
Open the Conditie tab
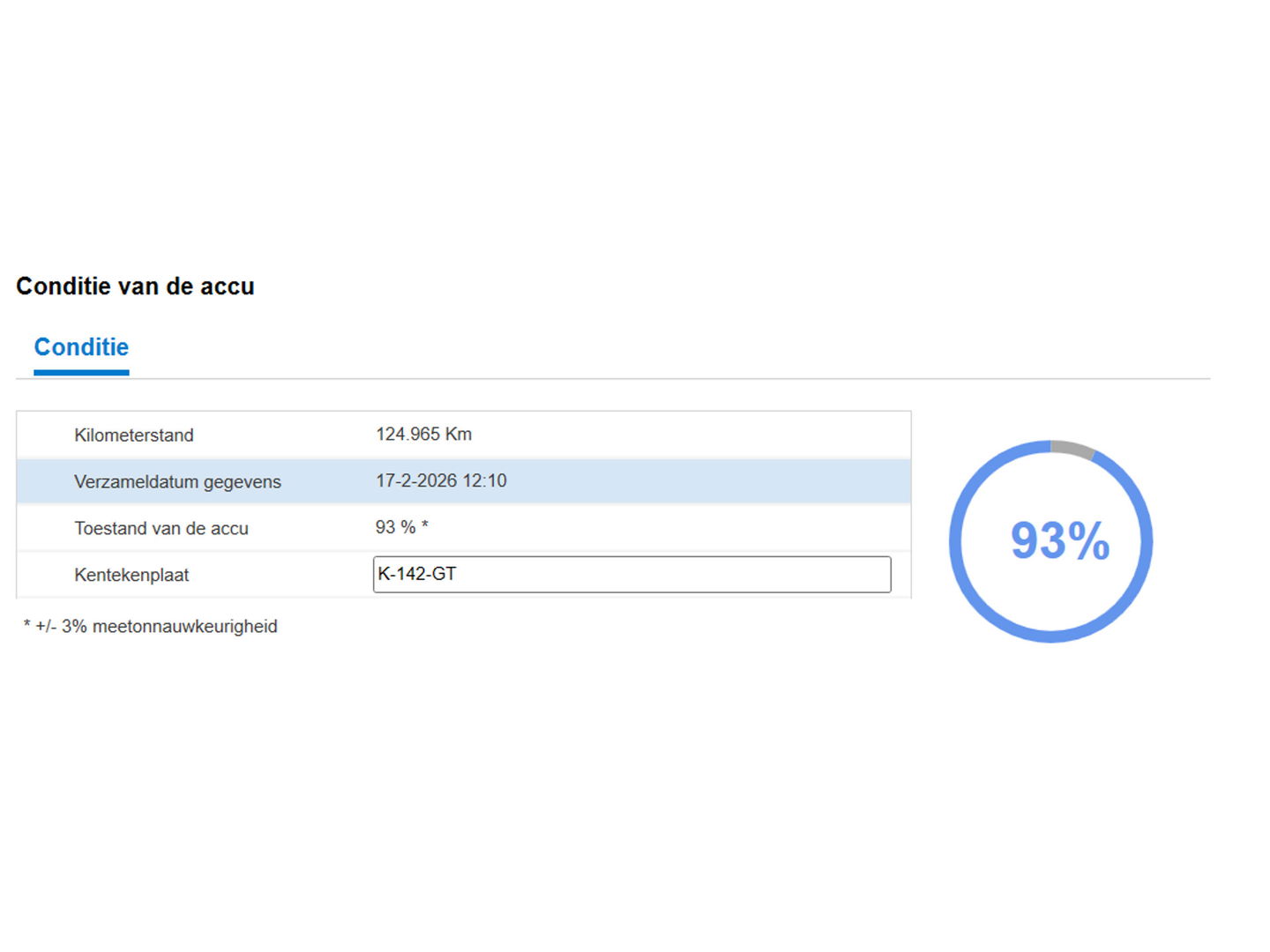[x=81, y=347]
